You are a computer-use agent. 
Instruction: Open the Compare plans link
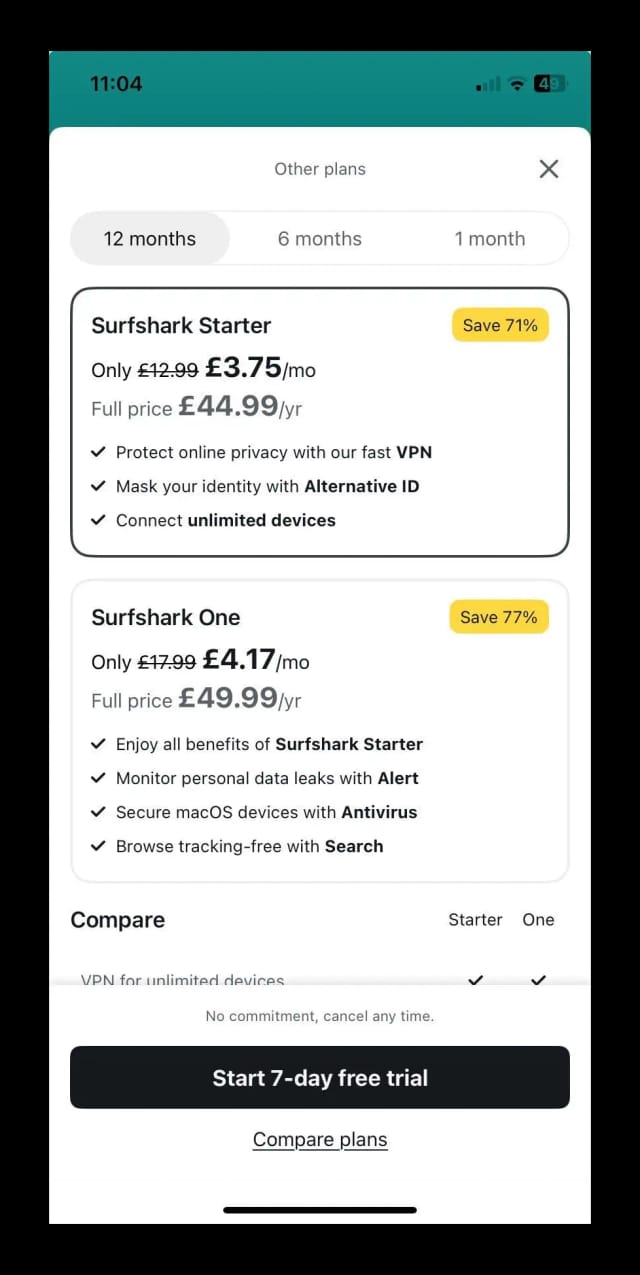point(320,1139)
